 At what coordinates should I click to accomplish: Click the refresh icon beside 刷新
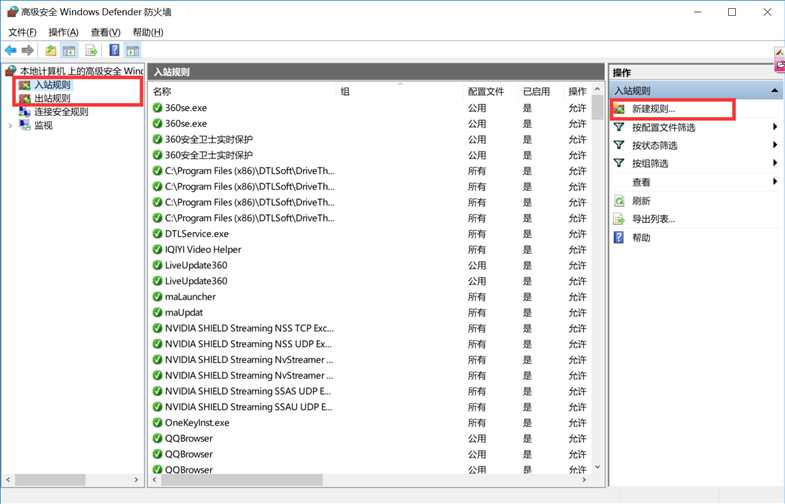[619, 201]
